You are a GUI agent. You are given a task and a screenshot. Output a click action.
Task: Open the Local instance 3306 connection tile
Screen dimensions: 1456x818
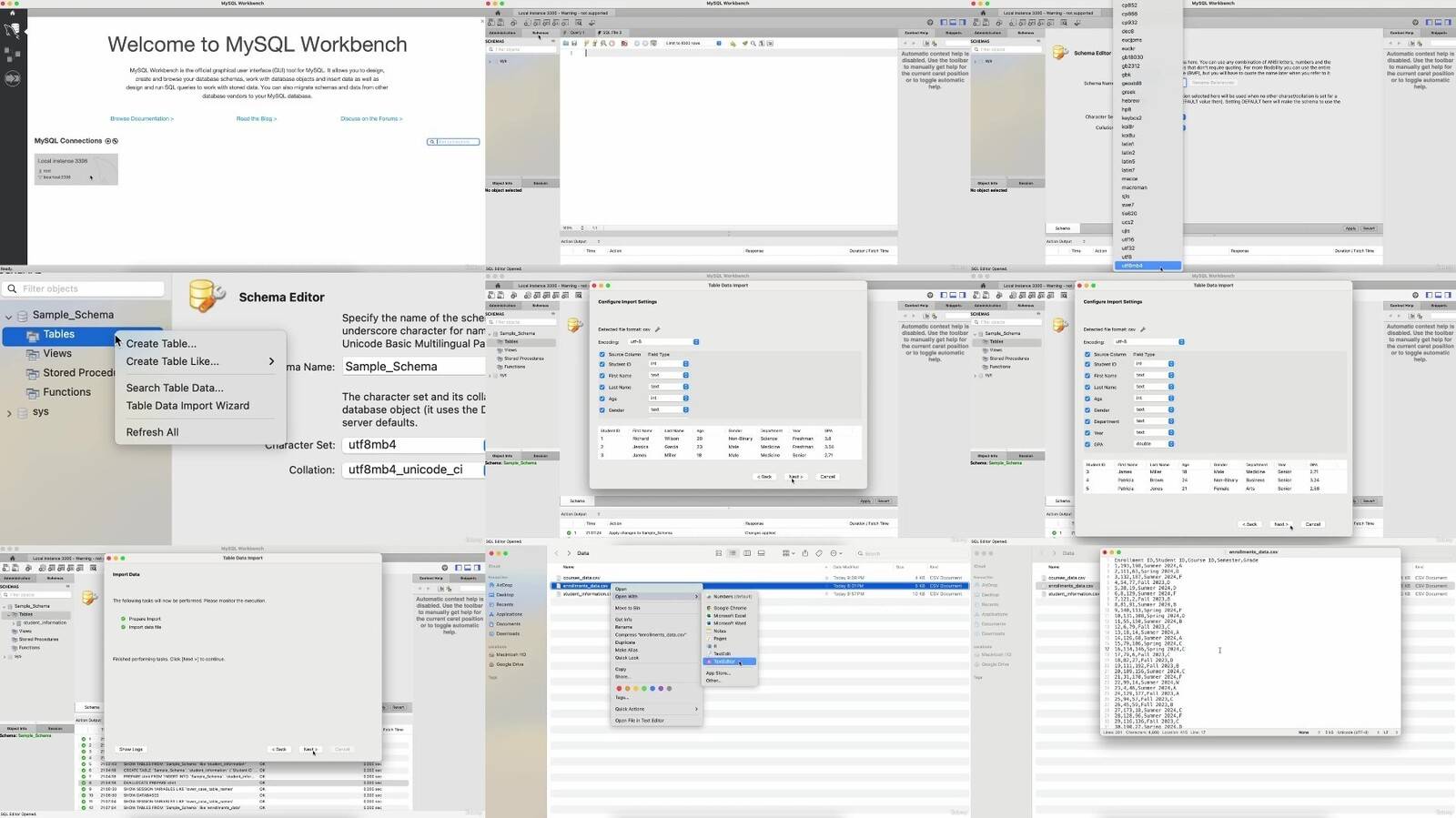pyautogui.click(x=76, y=169)
